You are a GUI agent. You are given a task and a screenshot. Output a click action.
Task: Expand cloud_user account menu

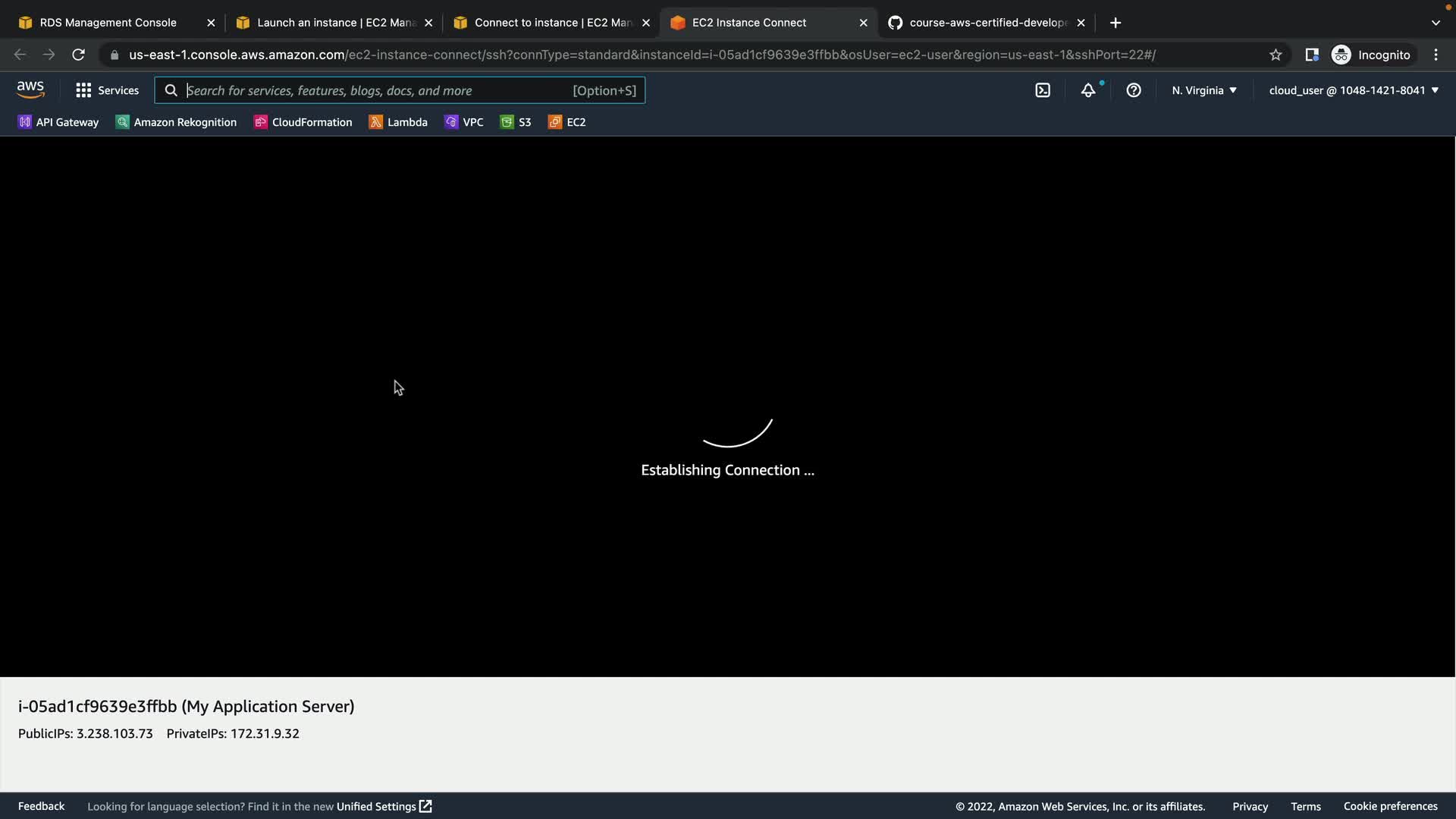click(1353, 90)
